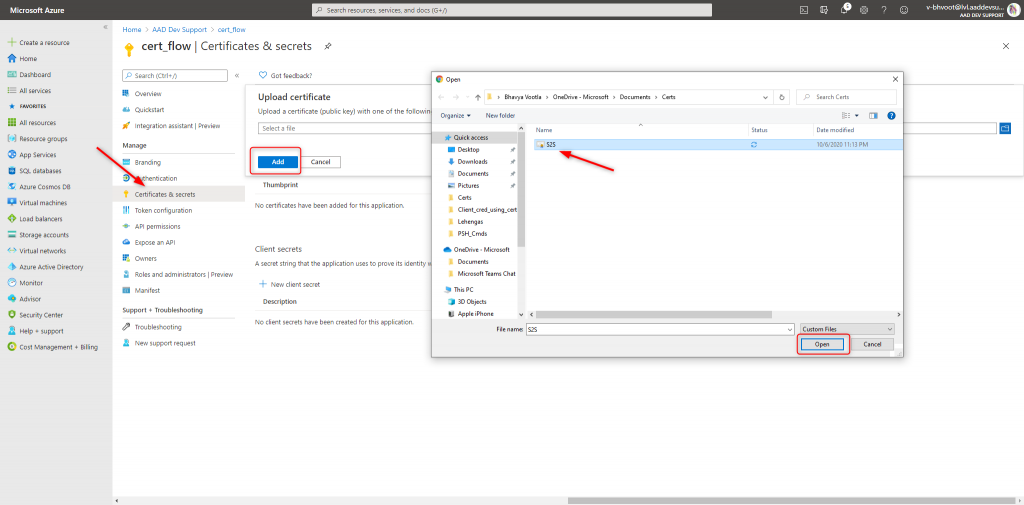Open Custom Files file type dropdown
This screenshot has height=505, width=1024.
[x=847, y=329]
